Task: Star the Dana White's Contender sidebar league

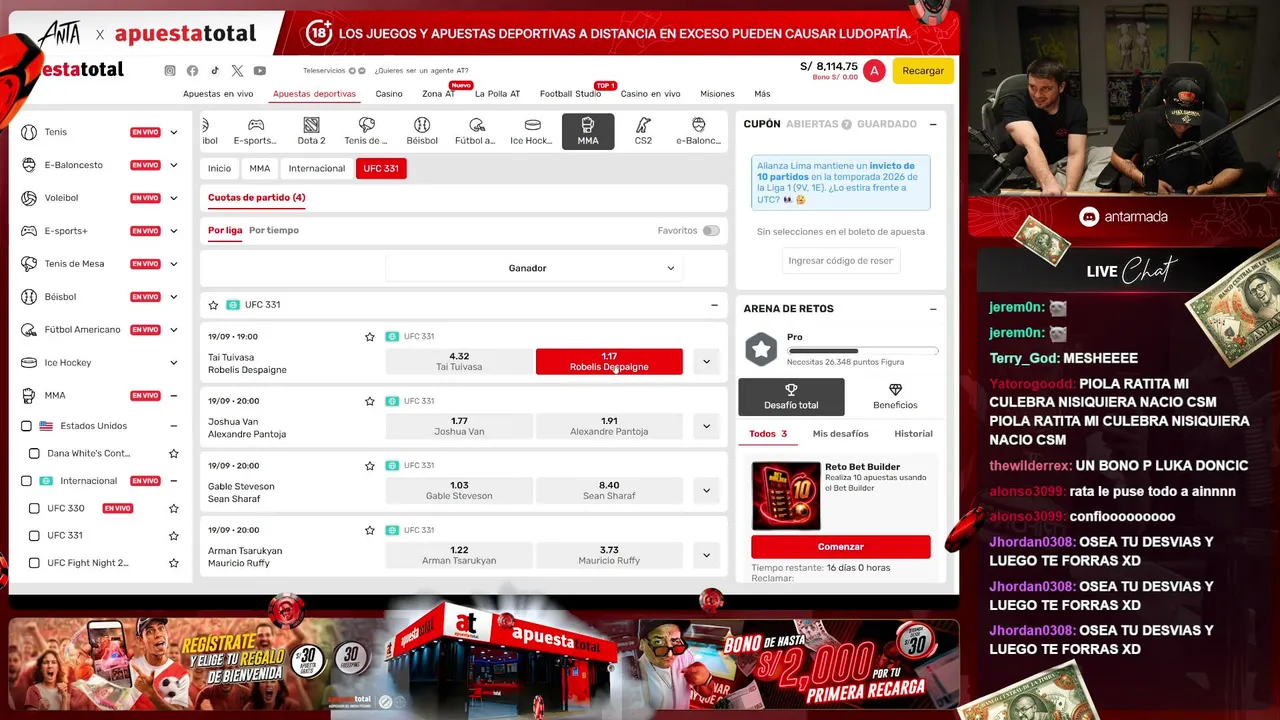Action: point(174,454)
